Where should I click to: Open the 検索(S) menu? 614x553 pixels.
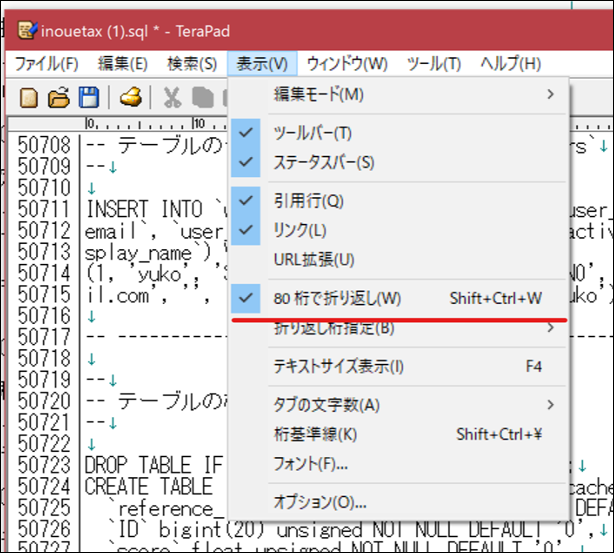[192, 63]
